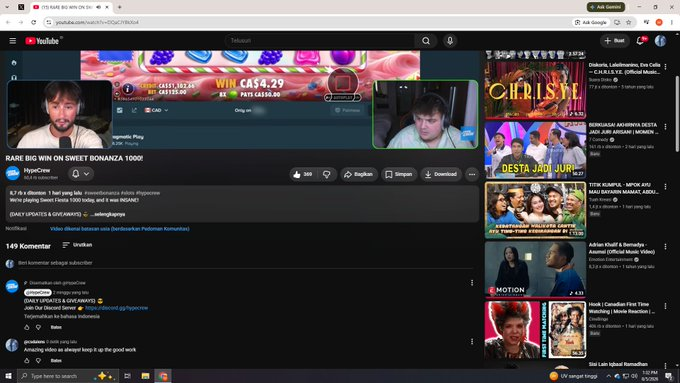Viewport: 680px width, 383px height.
Task: Open options for the C.H.R.I.S.Y.E. recommended video
Action: click(665, 67)
